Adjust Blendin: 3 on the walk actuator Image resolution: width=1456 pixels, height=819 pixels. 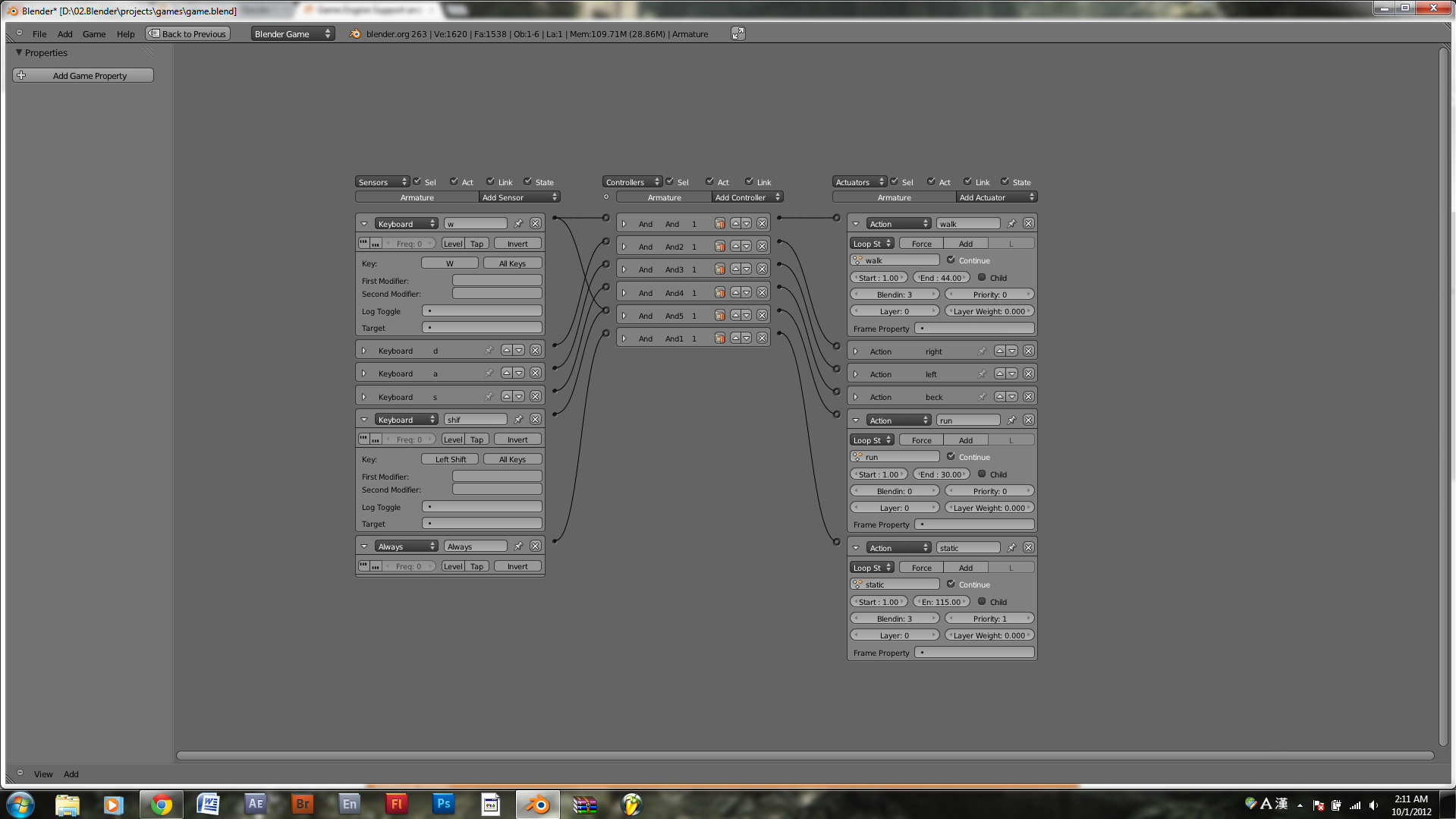coord(895,294)
